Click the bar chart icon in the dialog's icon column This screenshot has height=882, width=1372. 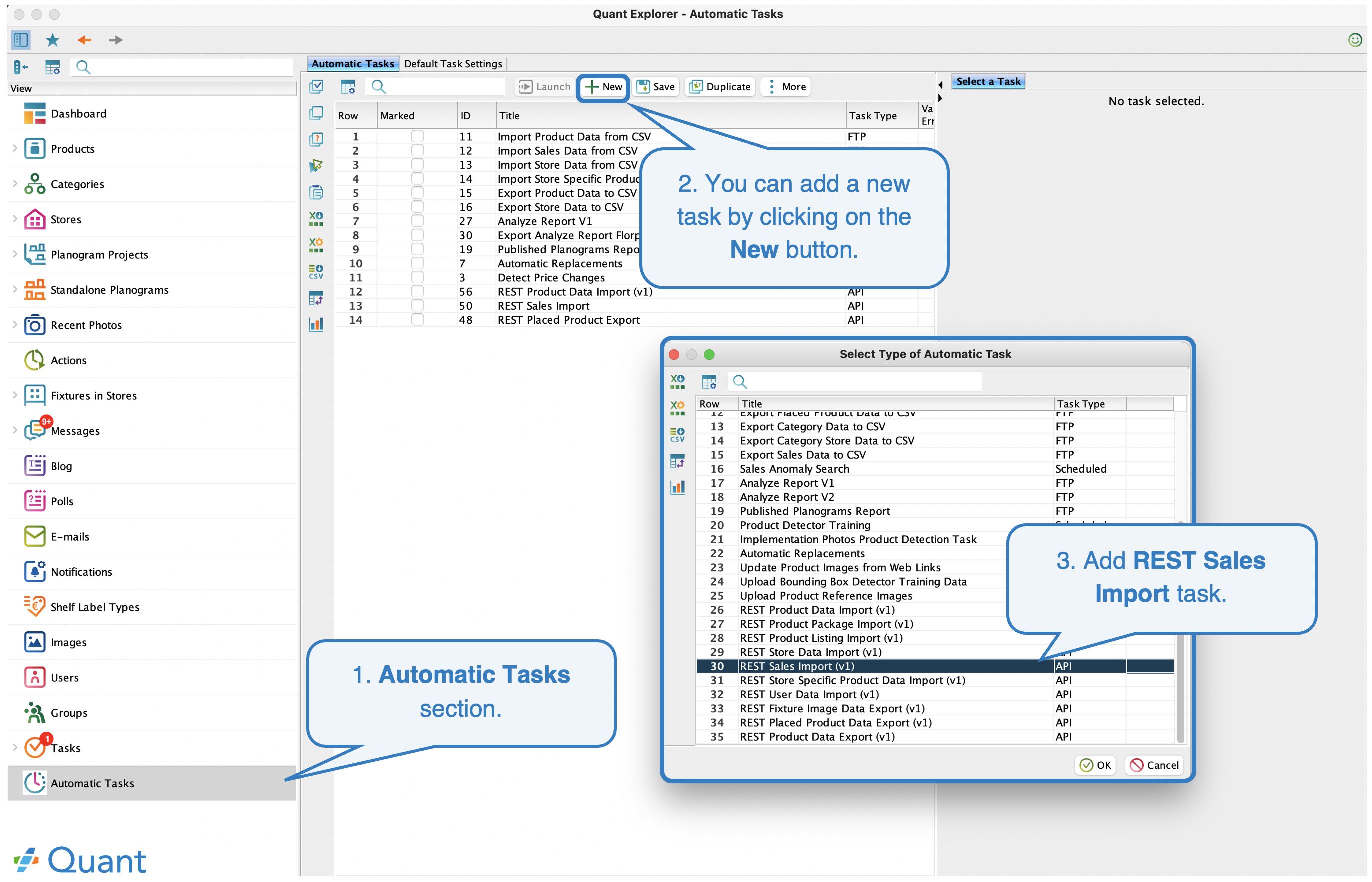tap(677, 488)
